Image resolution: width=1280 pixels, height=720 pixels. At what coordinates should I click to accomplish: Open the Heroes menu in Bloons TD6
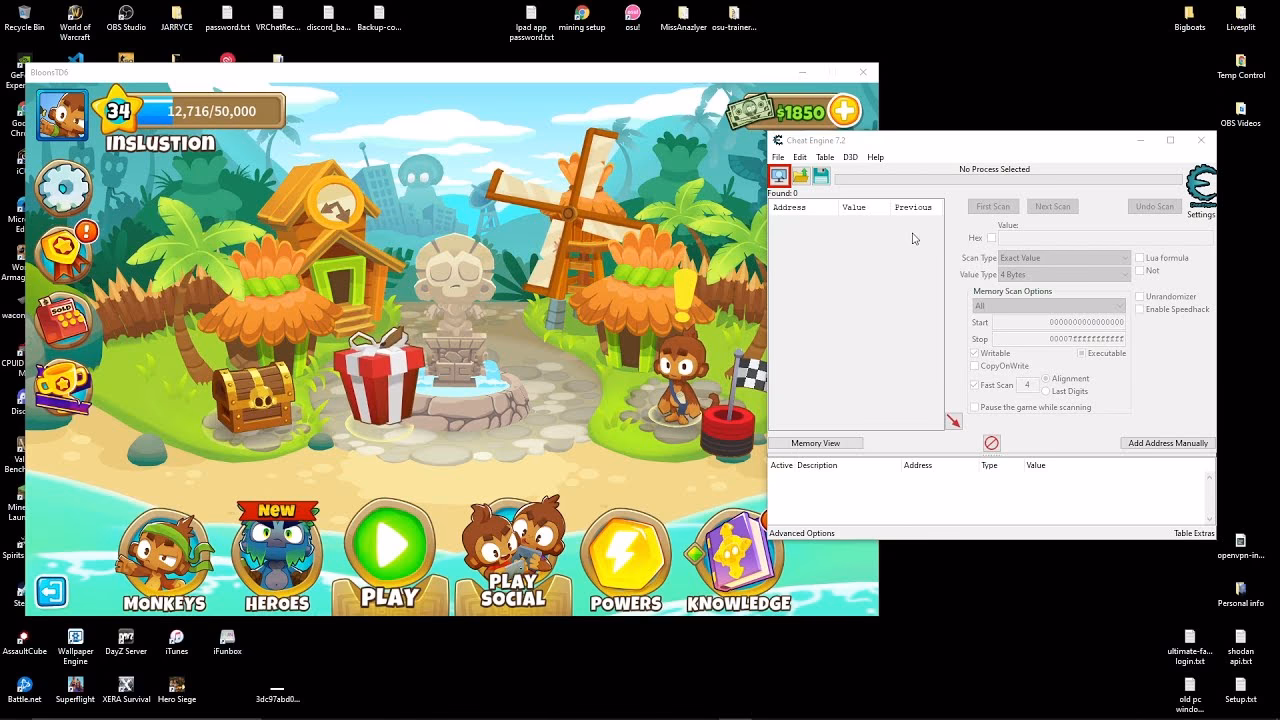277,558
